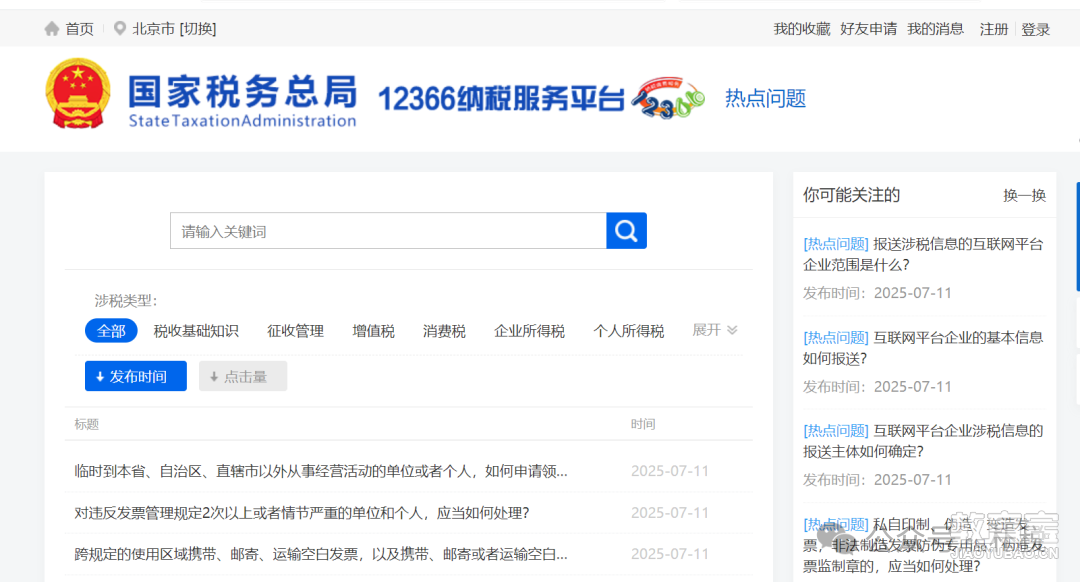
Task: Click the 标题 column header
Action: coord(87,424)
